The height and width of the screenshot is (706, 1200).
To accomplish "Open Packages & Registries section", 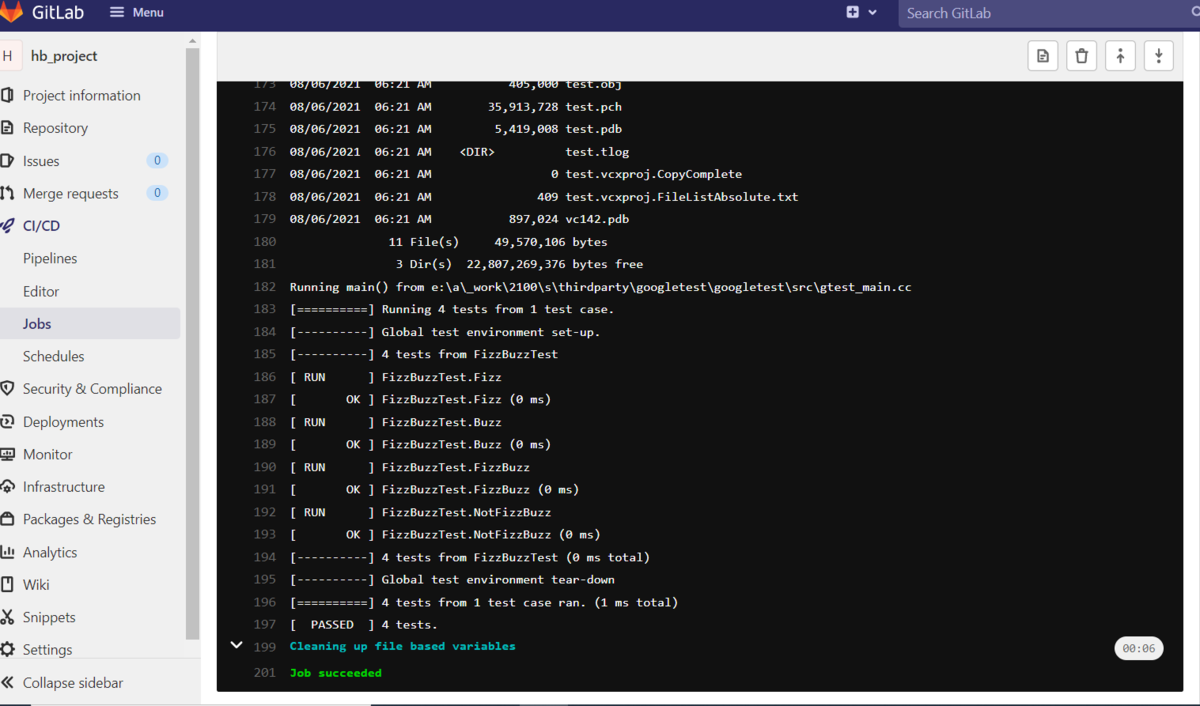I will (x=89, y=519).
